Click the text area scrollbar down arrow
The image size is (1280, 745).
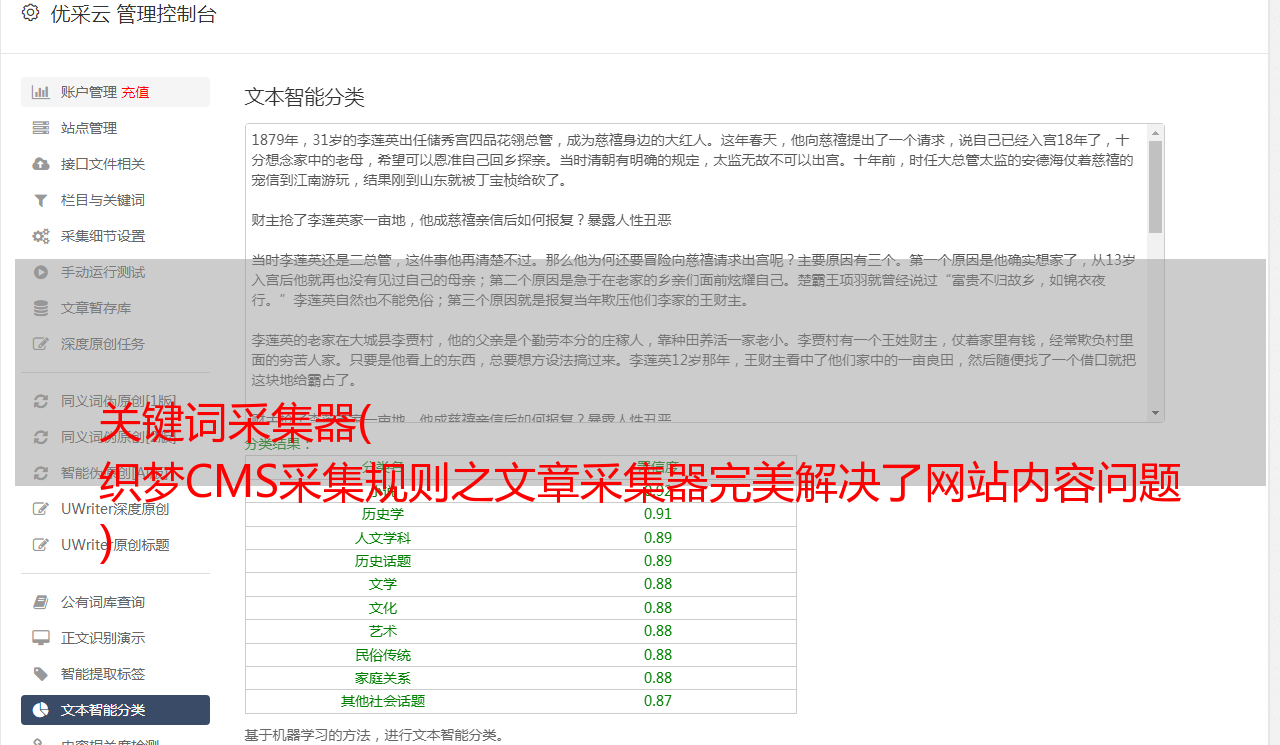coord(1156,412)
